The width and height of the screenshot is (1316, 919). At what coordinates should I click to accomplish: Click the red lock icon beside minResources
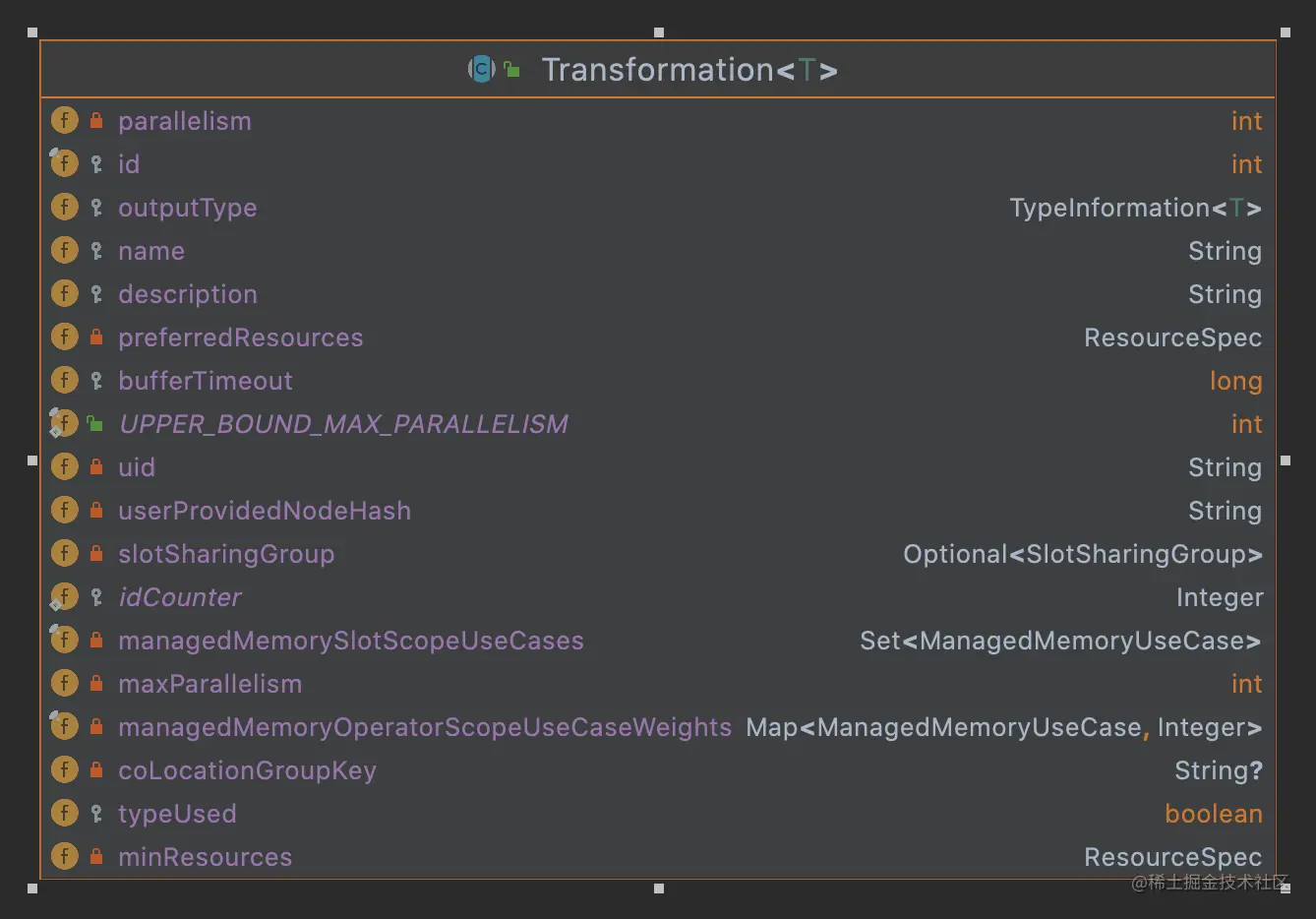[x=96, y=857]
